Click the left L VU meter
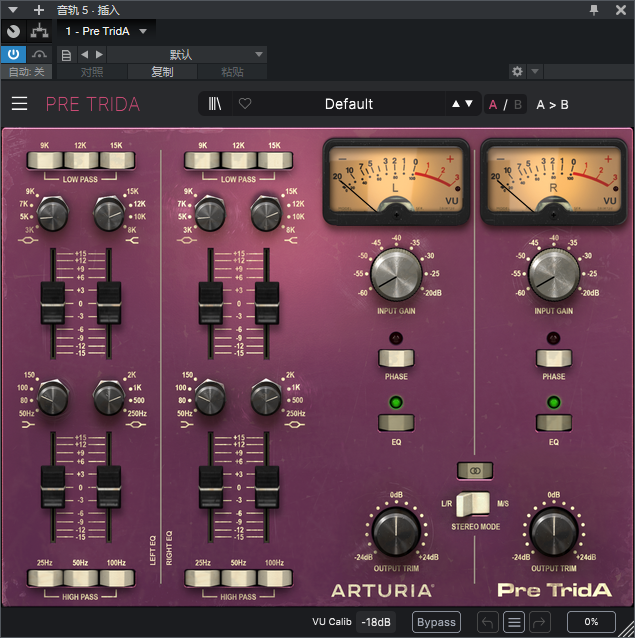 pos(396,181)
